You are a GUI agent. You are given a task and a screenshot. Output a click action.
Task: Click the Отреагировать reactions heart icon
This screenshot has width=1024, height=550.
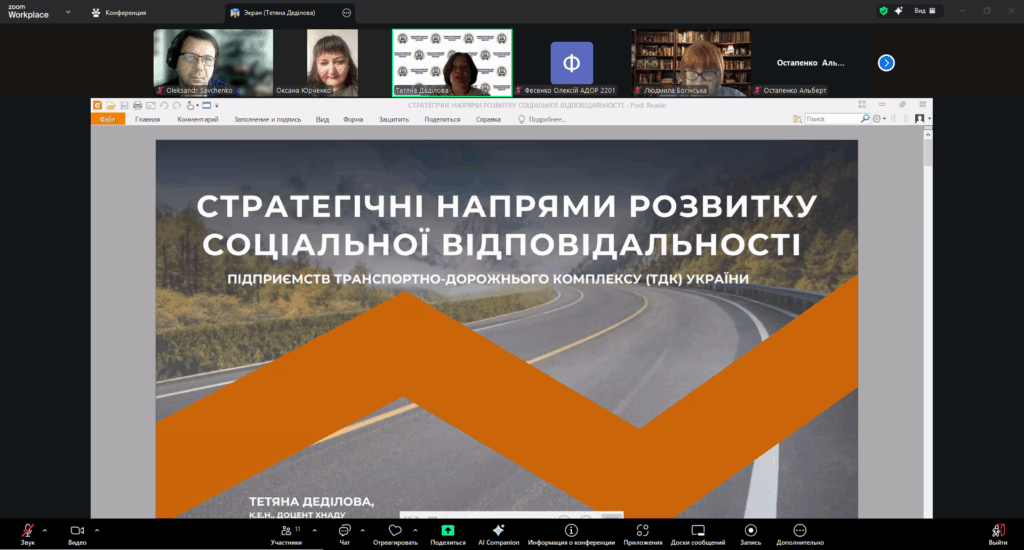(x=395, y=530)
